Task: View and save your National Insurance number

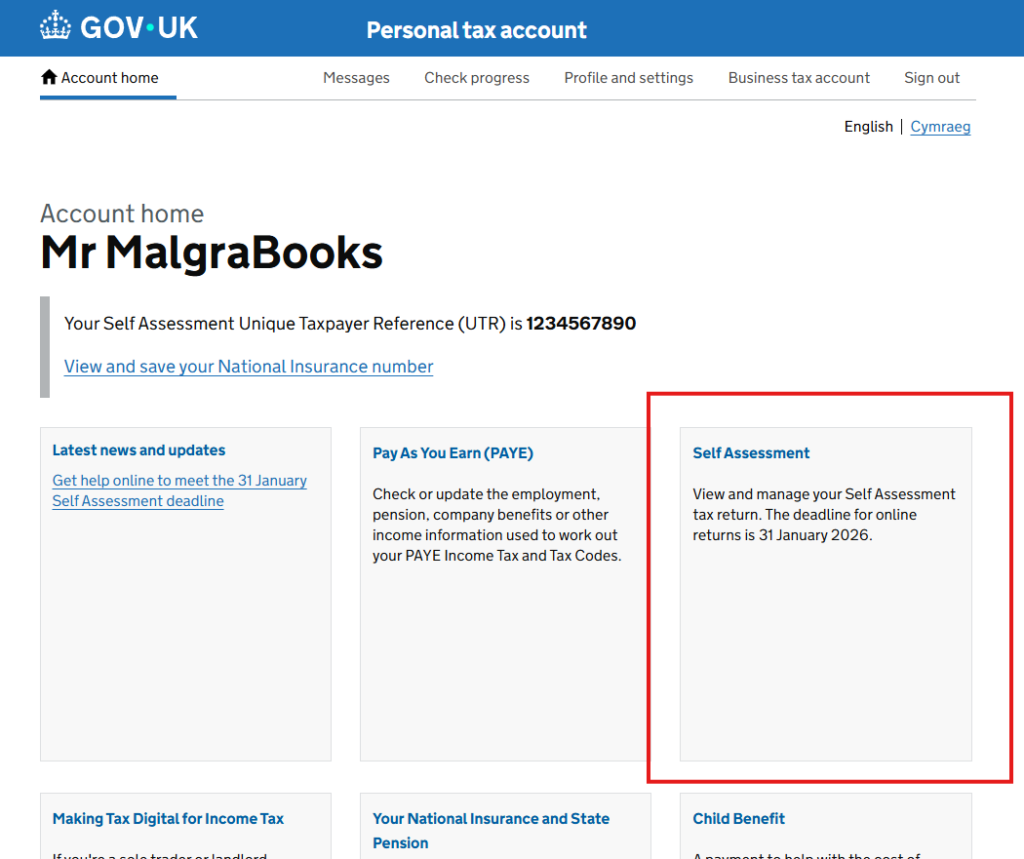Action: 248,367
